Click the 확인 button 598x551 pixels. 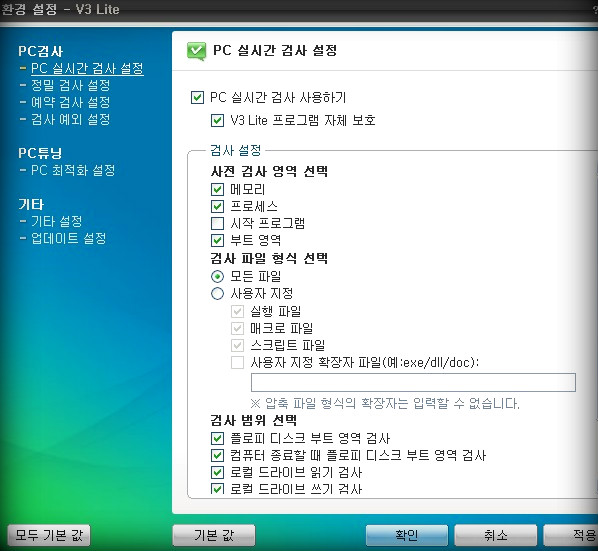click(407, 535)
